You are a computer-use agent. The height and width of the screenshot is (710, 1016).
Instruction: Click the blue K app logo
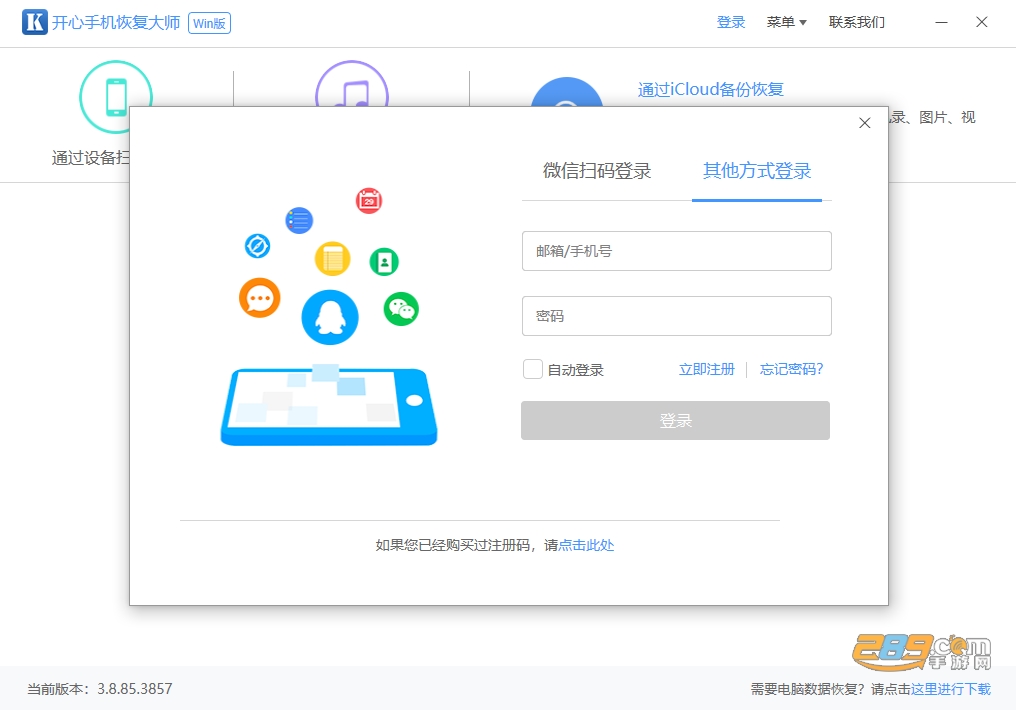coord(34,22)
